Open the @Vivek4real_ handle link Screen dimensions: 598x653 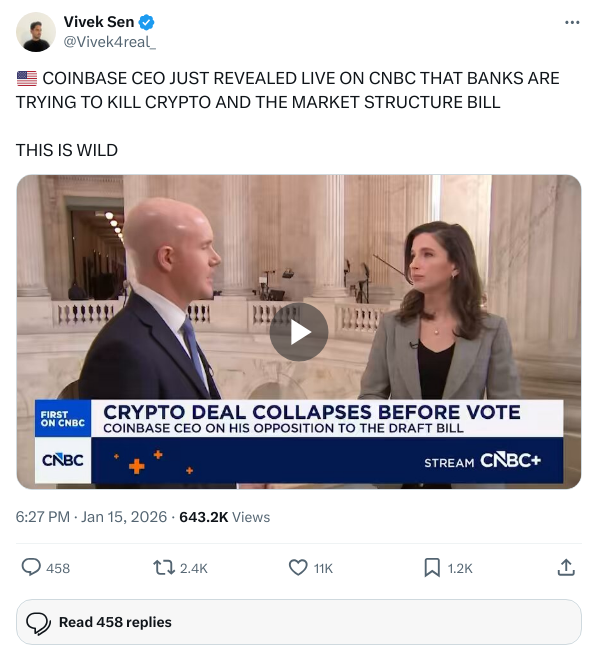click(x=110, y=42)
